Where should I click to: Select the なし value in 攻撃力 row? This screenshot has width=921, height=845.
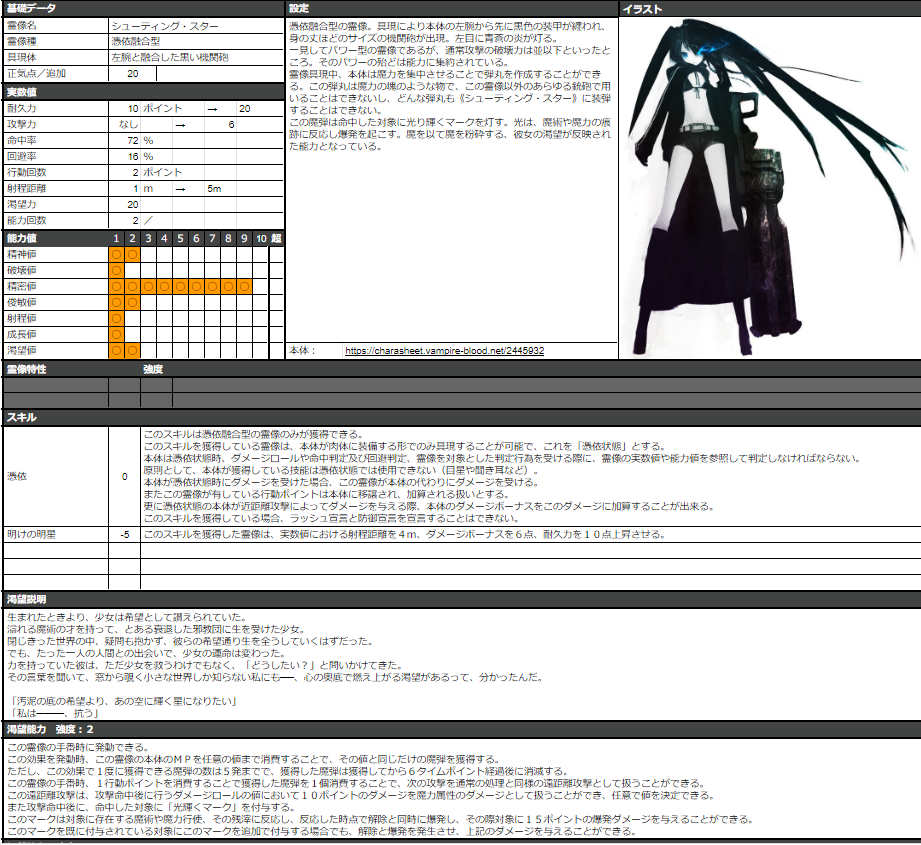click(x=128, y=124)
